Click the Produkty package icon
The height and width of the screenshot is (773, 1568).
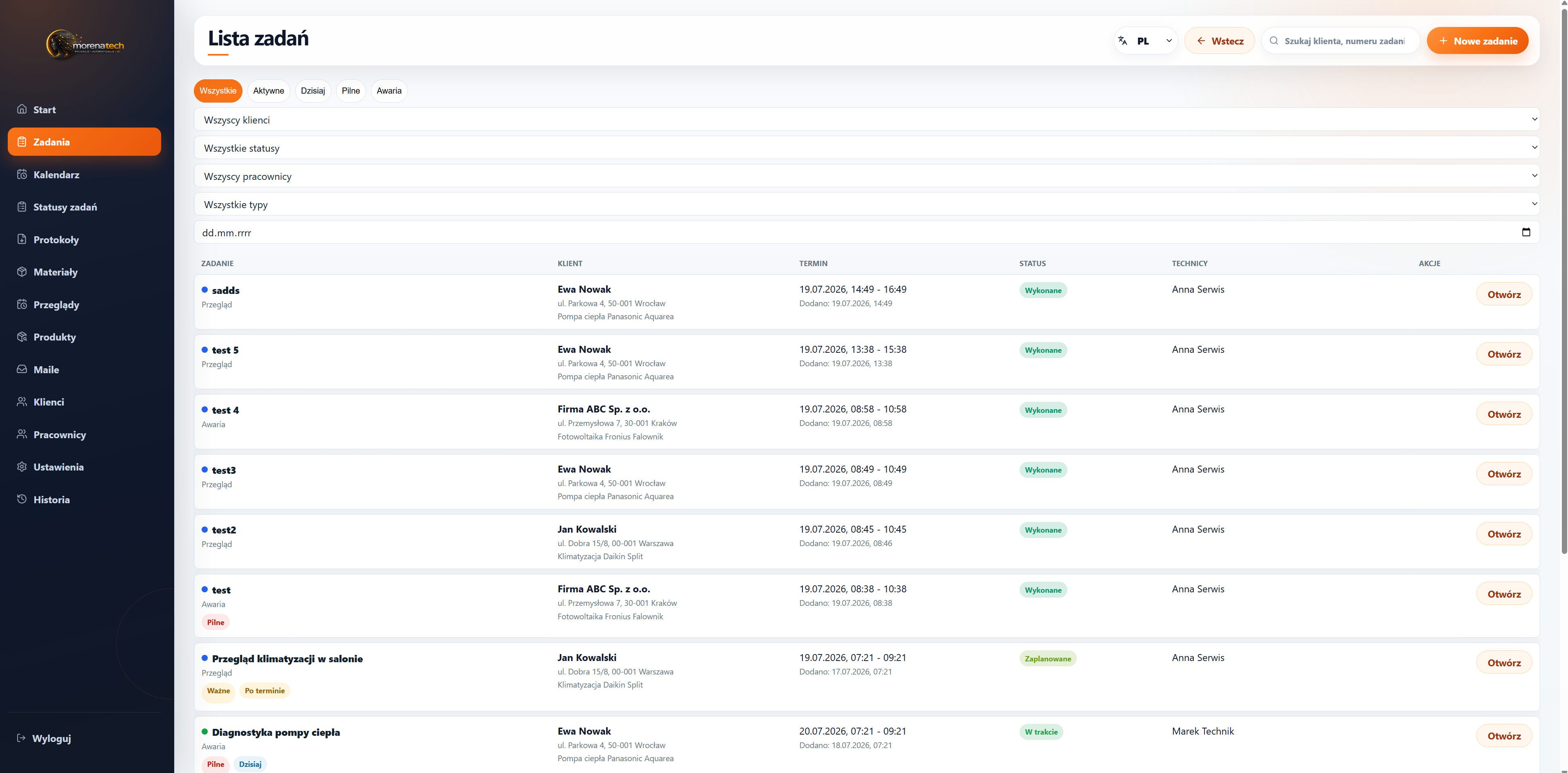[x=22, y=337]
